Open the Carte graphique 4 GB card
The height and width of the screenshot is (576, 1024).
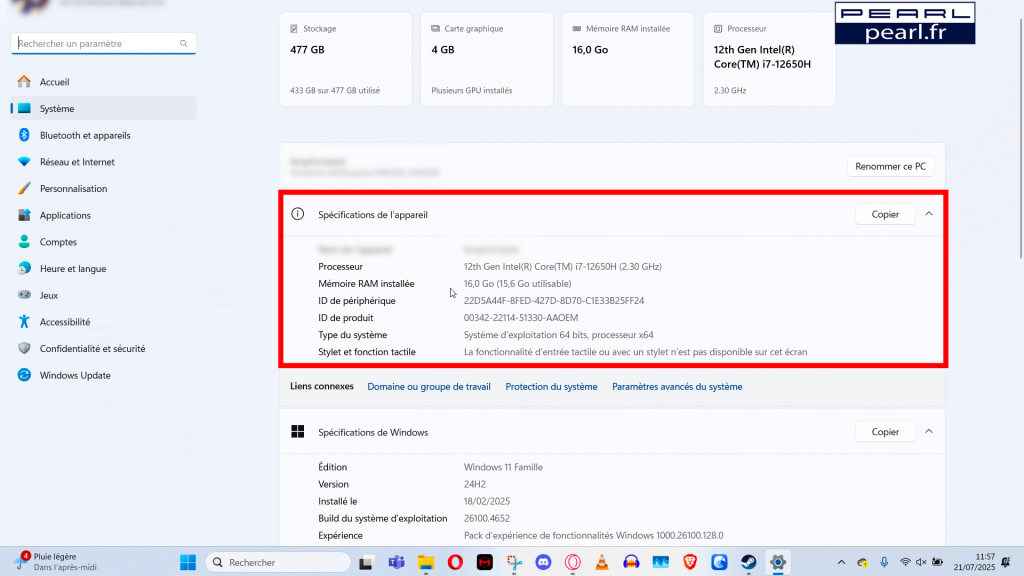(487, 59)
